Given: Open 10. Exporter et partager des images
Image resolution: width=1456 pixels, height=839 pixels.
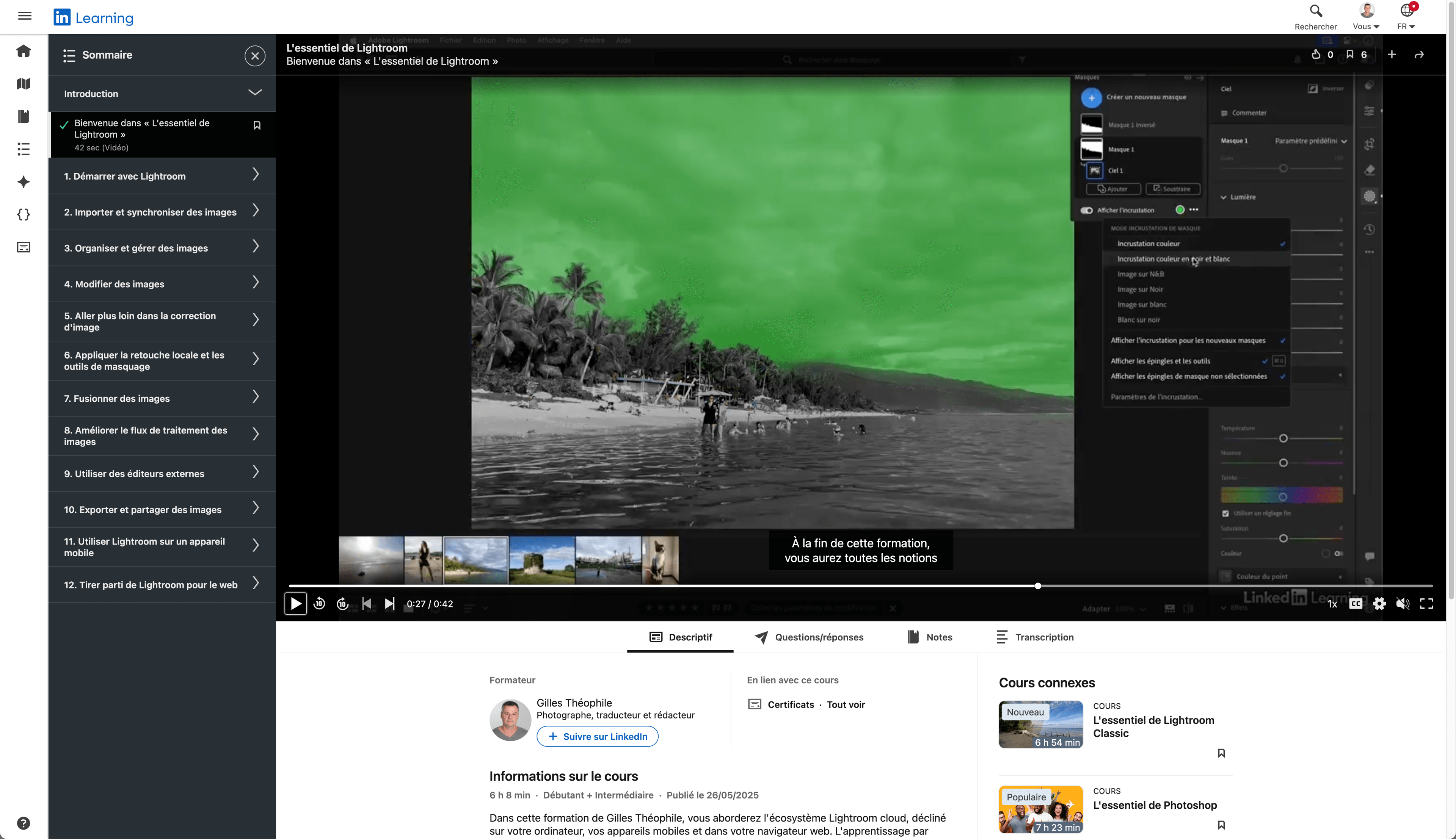Looking at the screenshot, I should pyautogui.click(x=162, y=509).
